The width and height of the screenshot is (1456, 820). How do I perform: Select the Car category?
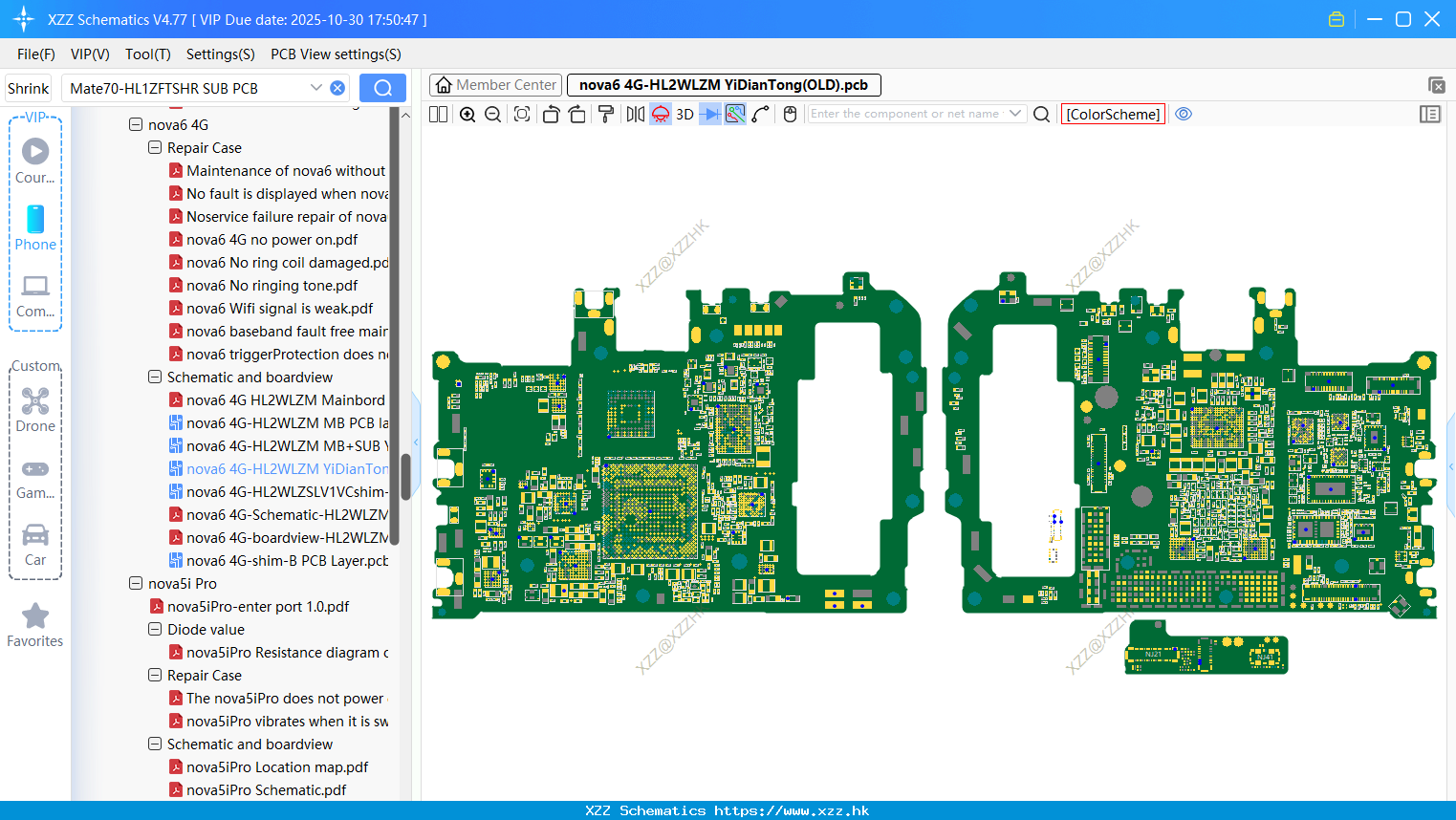[x=35, y=545]
